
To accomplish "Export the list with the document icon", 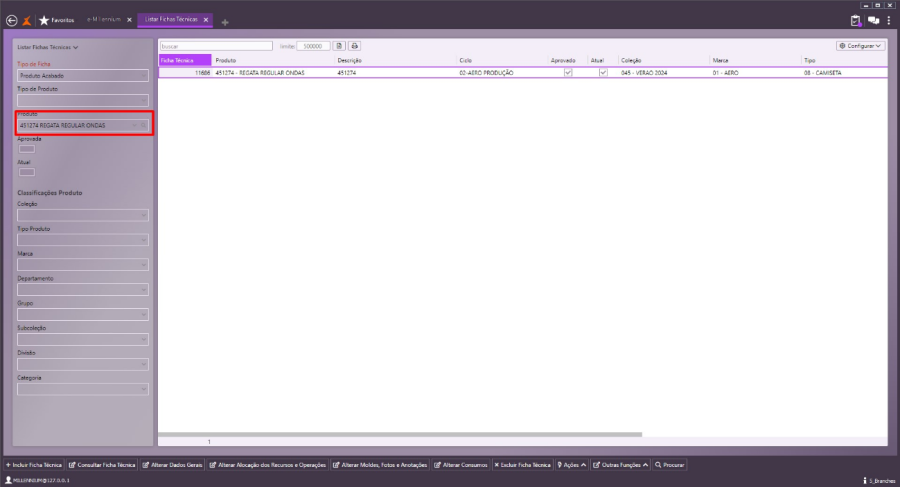I will tap(339, 46).
